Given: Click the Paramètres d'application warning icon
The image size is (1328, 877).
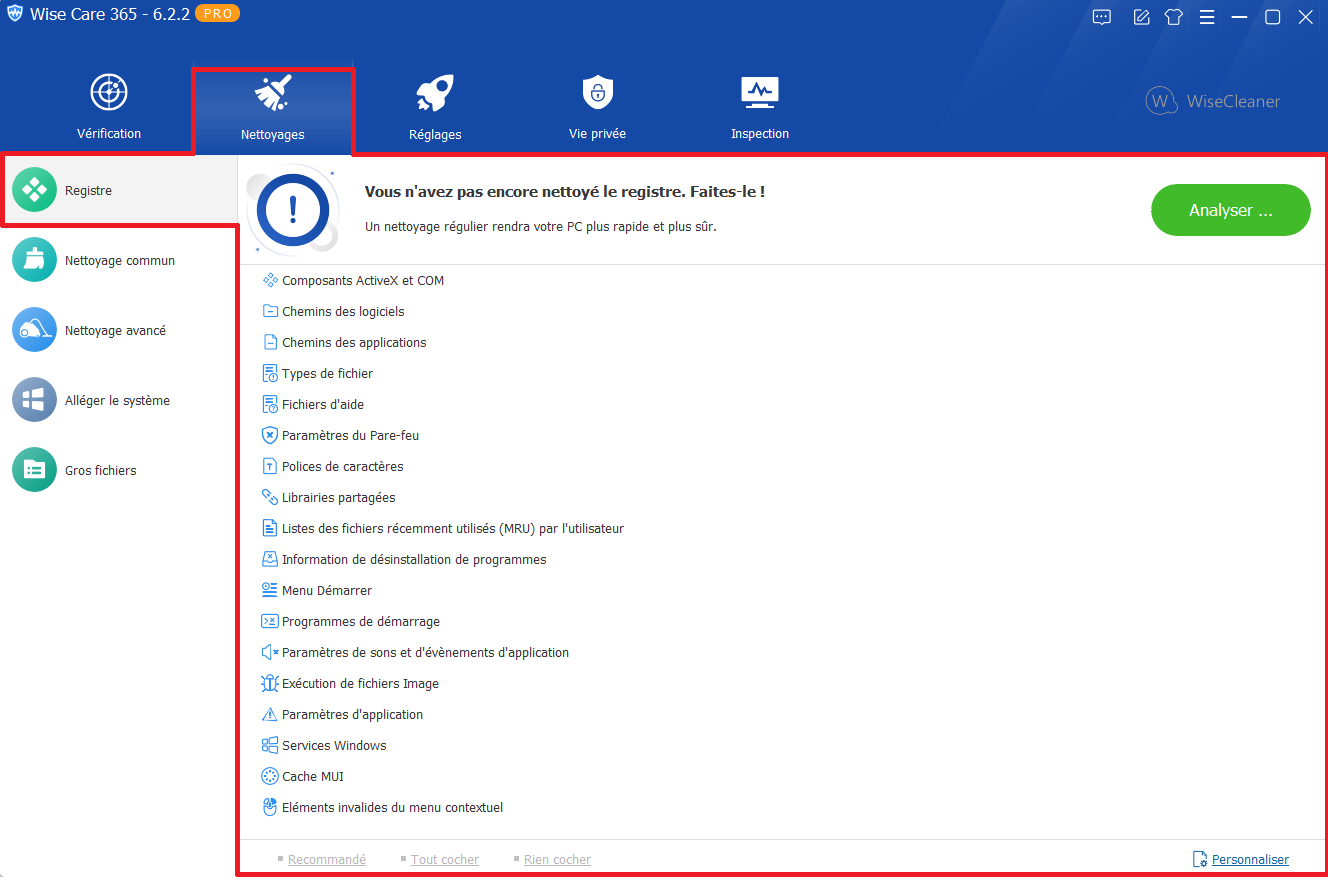Looking at the screenshot, I should pos(269,714).
